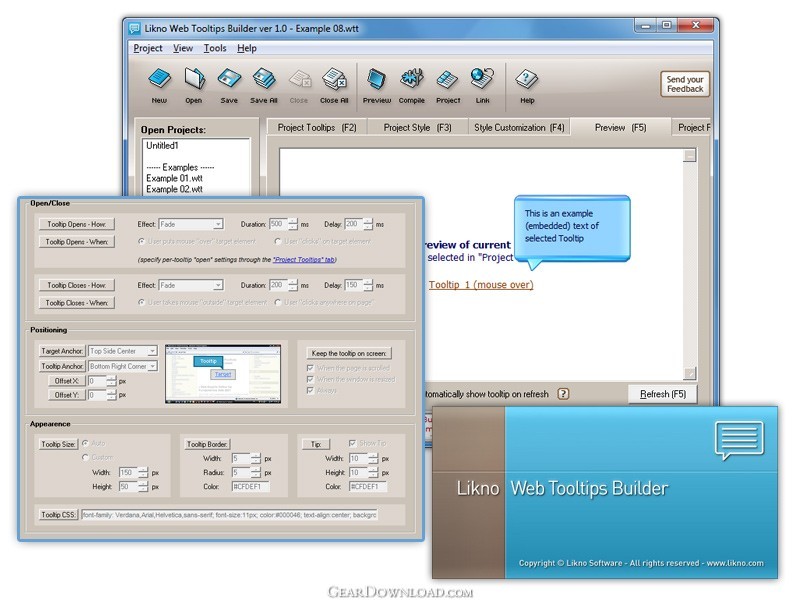Open the Tools menu
Image resolution: width=800 pixels, height=600 pixels.
click(215, 48)
